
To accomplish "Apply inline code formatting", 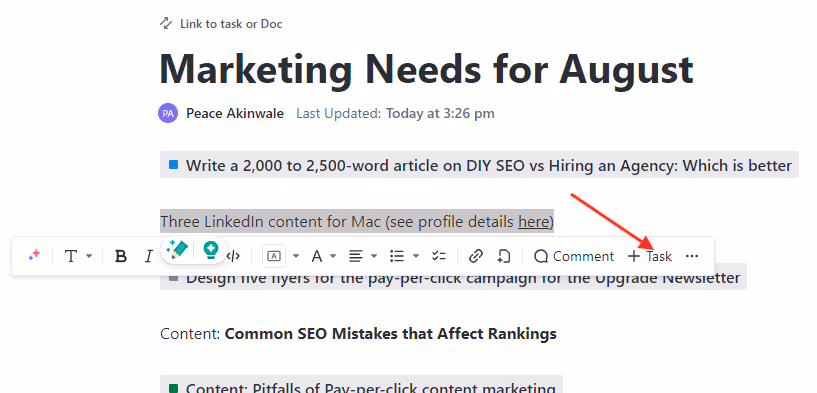I will (234, 256).
